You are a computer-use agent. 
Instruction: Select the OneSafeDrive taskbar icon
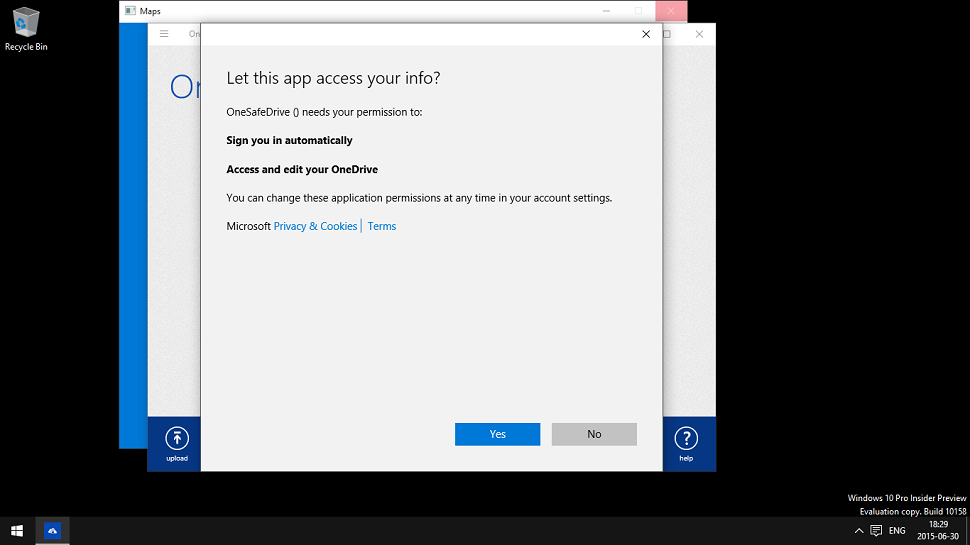[52, 530]
